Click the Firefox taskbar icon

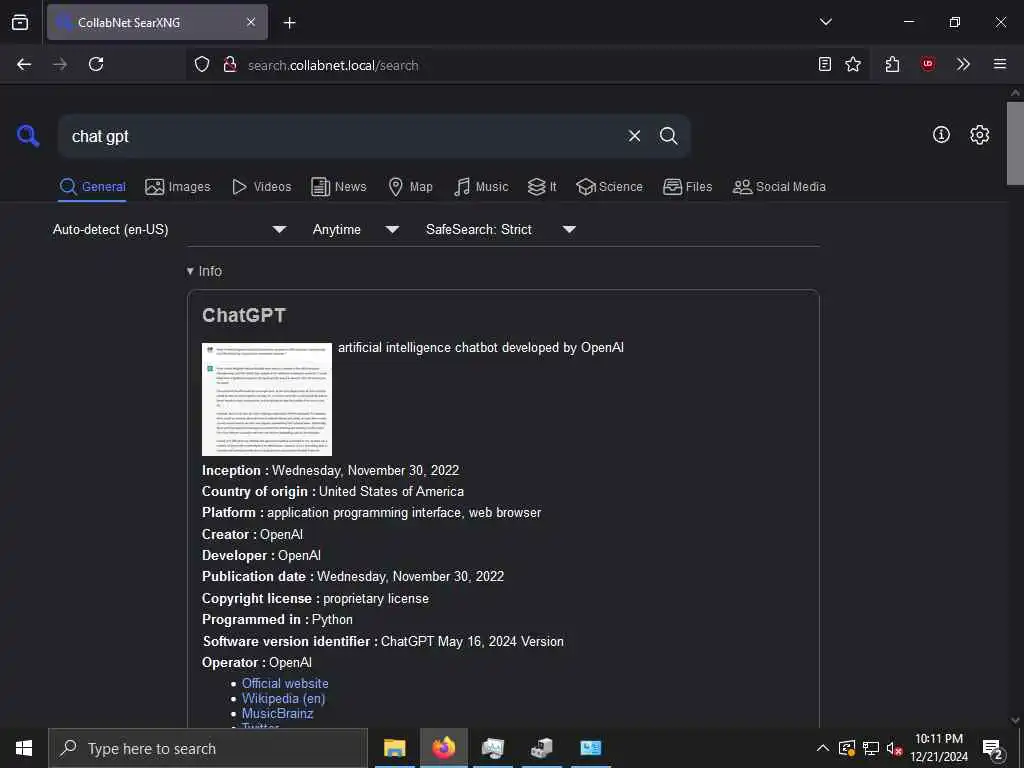tap(443, 748)
